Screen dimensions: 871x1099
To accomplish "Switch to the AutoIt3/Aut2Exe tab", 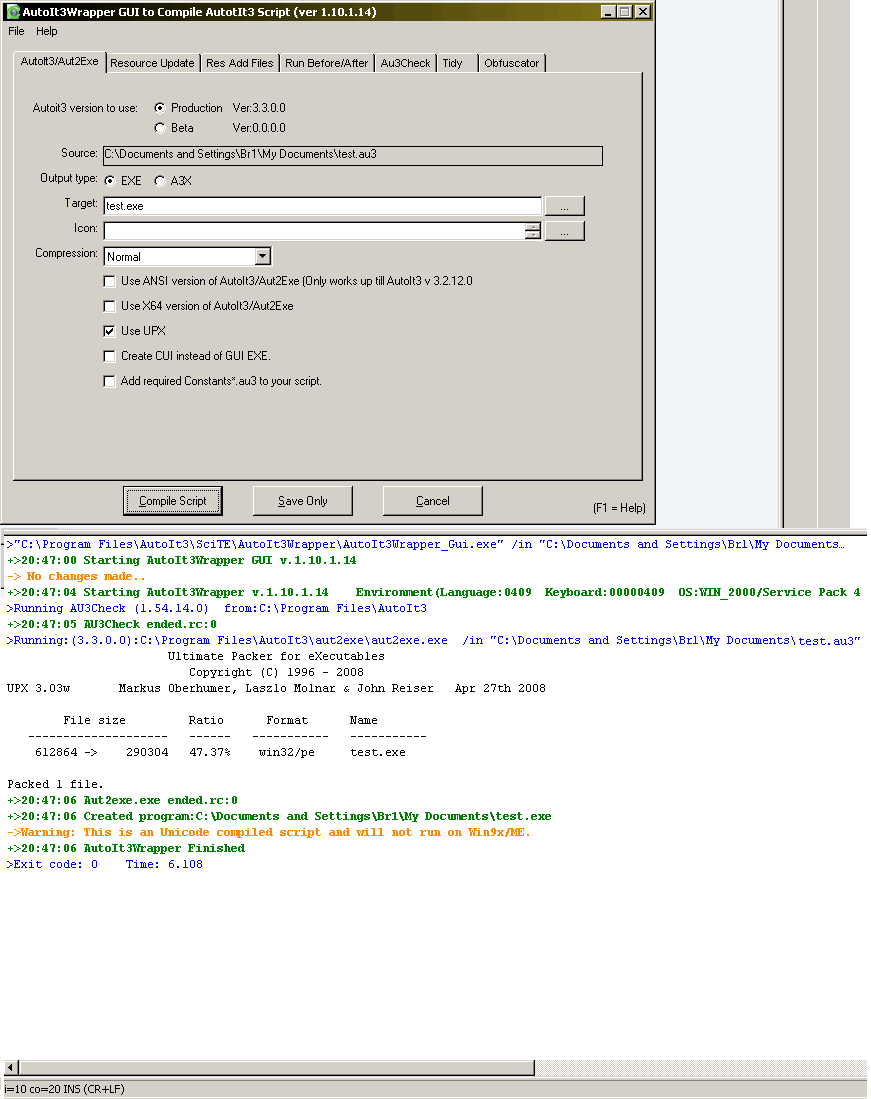I will pos(60,62).
